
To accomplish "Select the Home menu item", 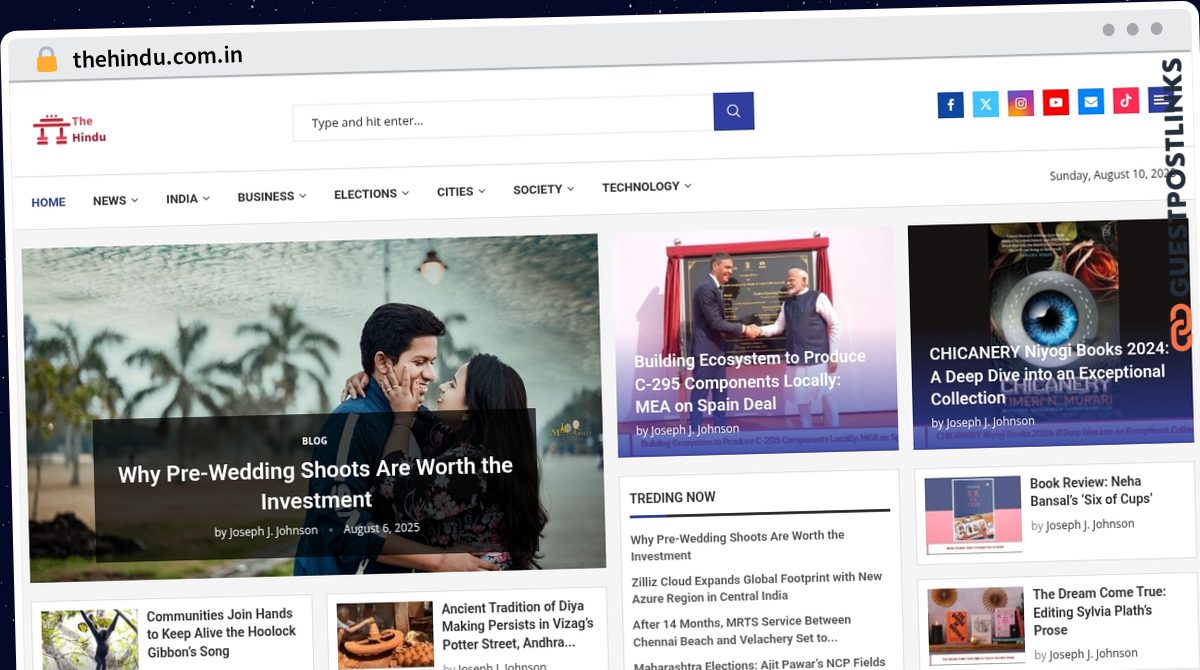I will click(x=48, y=202).
